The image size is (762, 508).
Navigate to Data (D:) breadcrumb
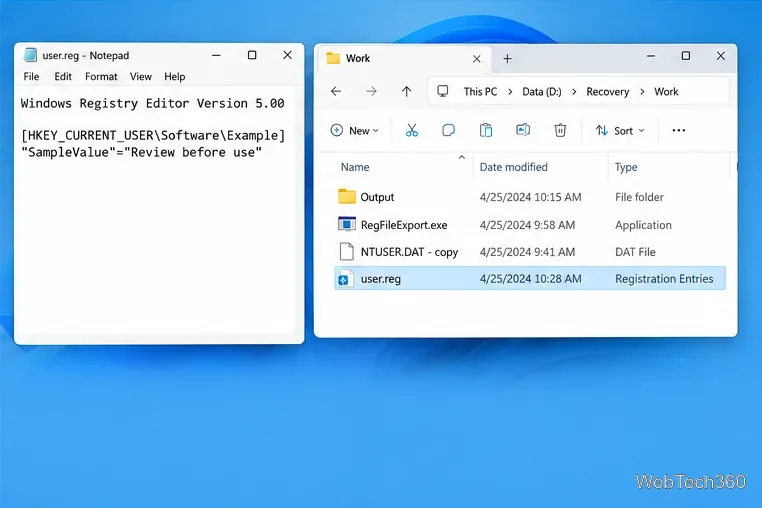541,91
